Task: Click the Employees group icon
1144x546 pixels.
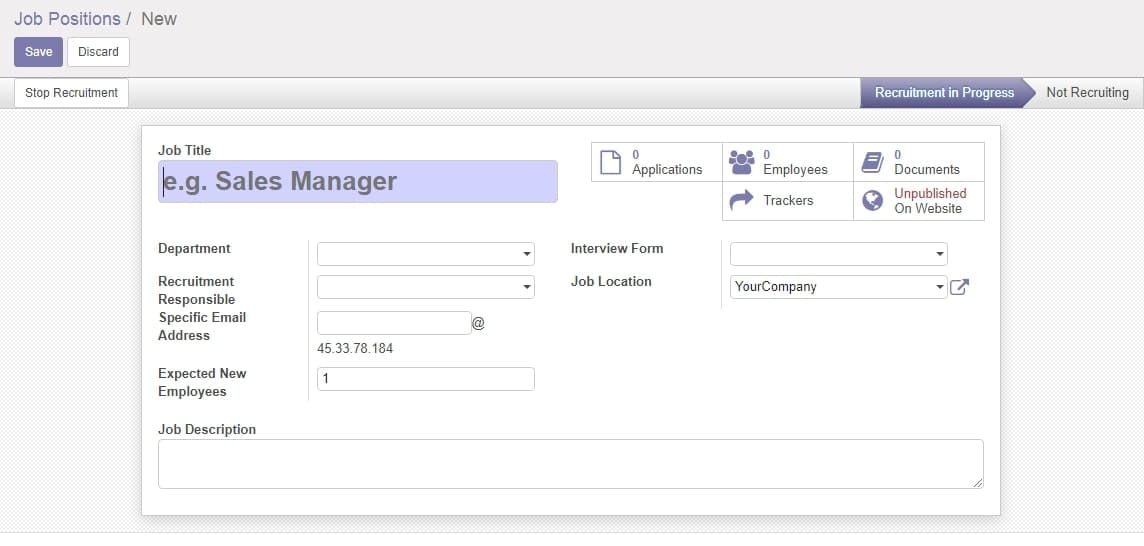Action: point(741,162)
